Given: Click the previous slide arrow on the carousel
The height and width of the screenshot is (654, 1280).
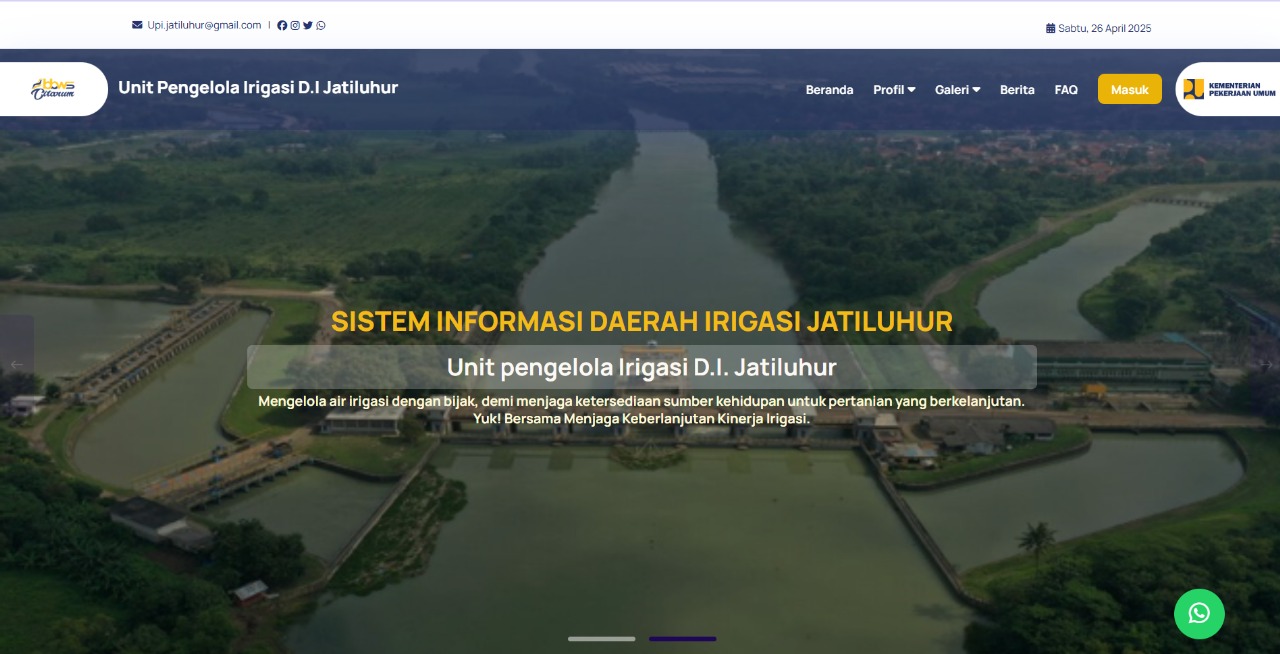Looking at the screenshot, I should 16,365.
